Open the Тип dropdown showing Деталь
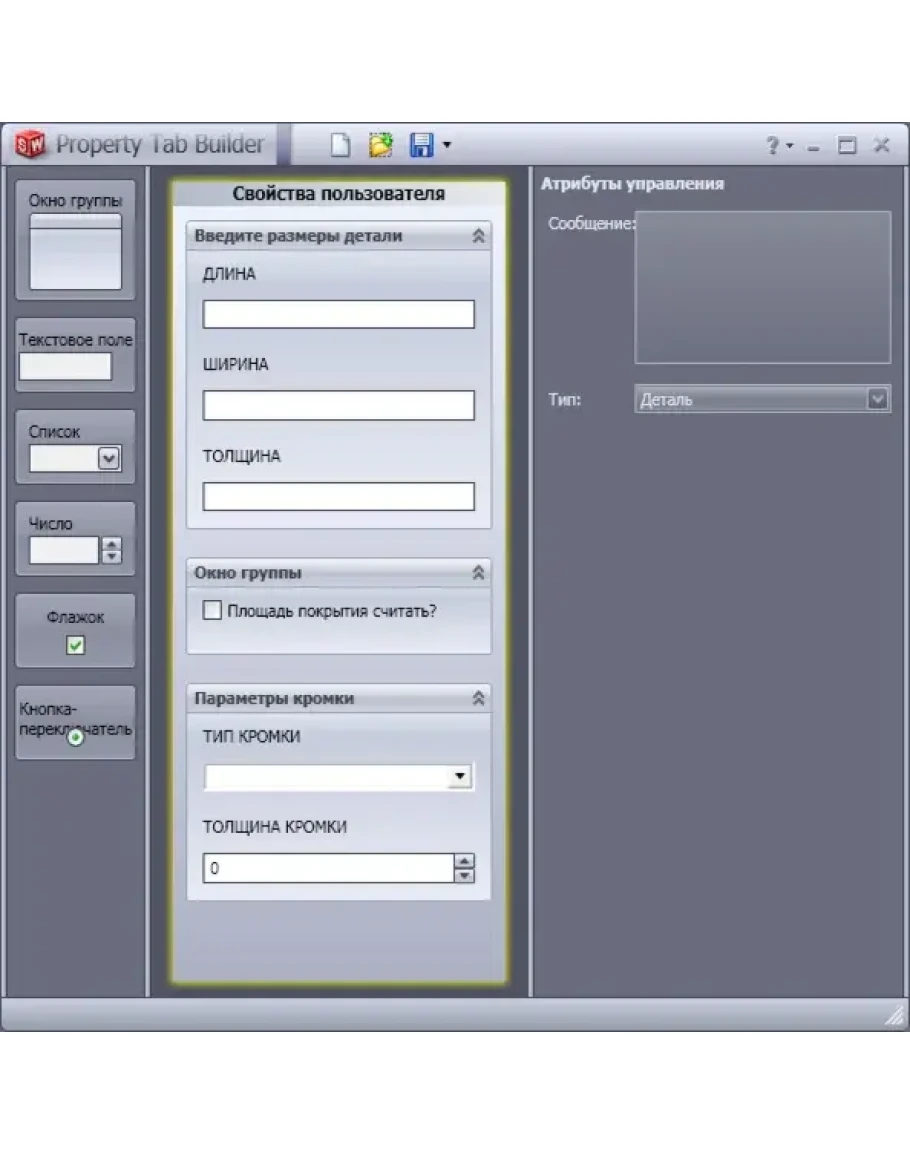 point(877,399)
